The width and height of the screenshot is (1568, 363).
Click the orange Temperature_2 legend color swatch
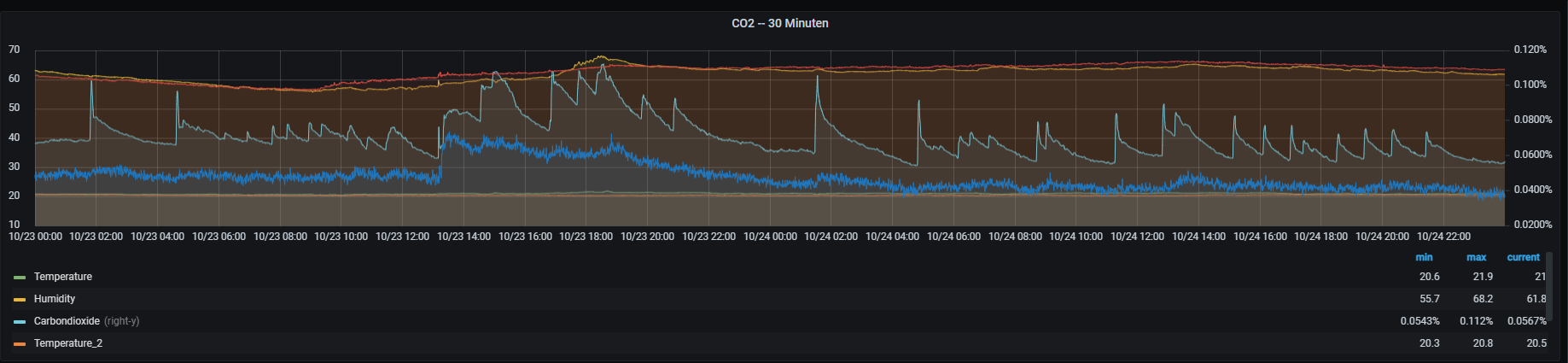coord(20,344)
